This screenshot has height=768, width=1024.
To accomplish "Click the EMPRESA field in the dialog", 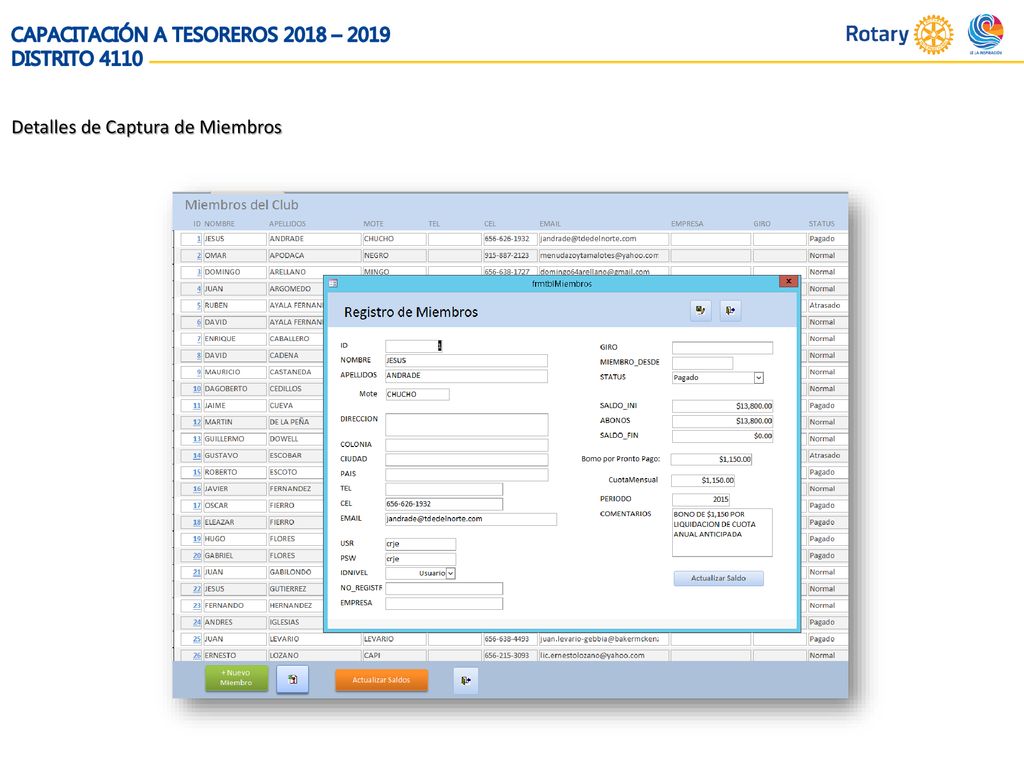I will click(x=444, y=603).
